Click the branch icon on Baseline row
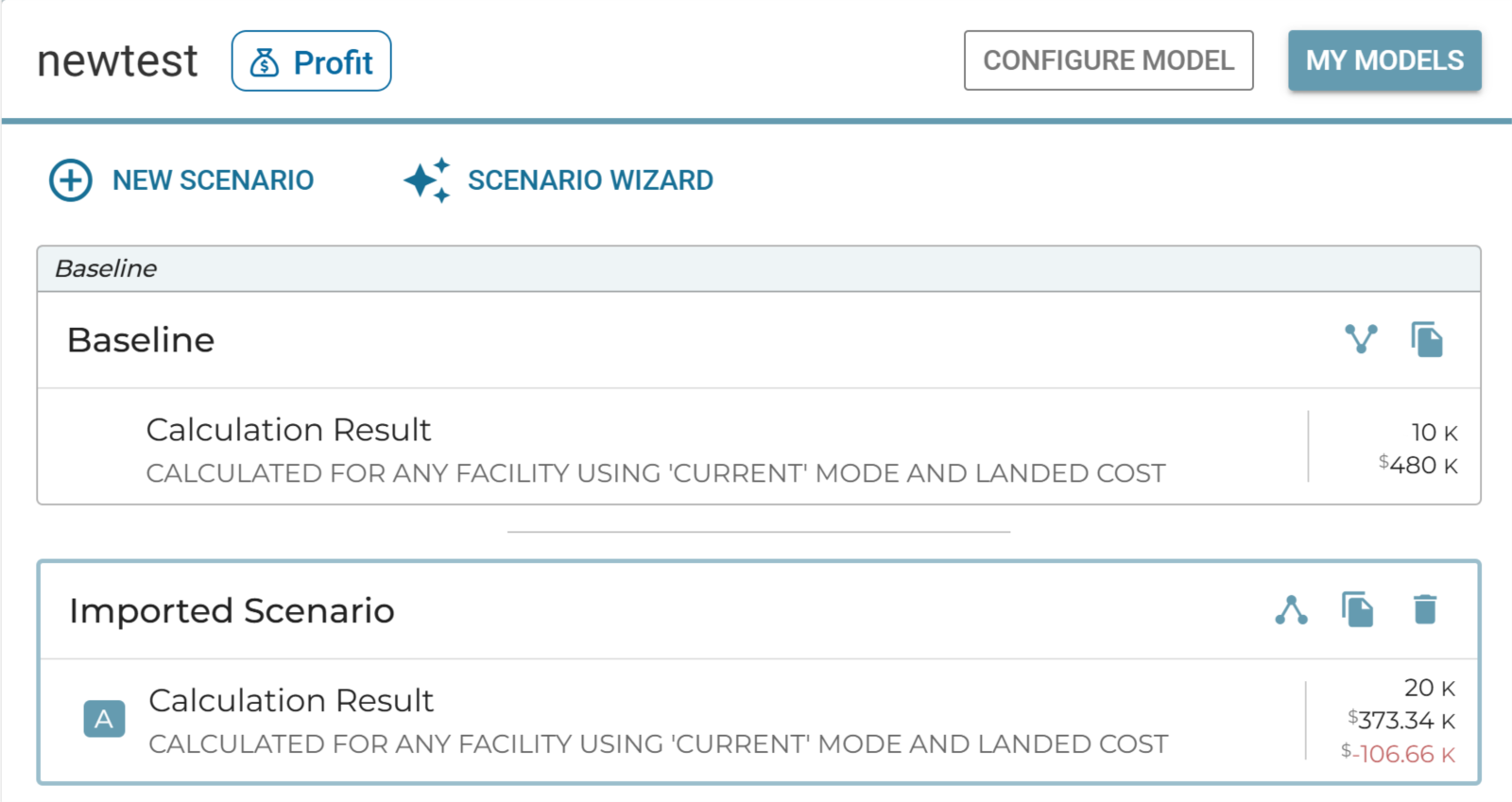This screenshot has height=802, width=1512. [1361, 339]
